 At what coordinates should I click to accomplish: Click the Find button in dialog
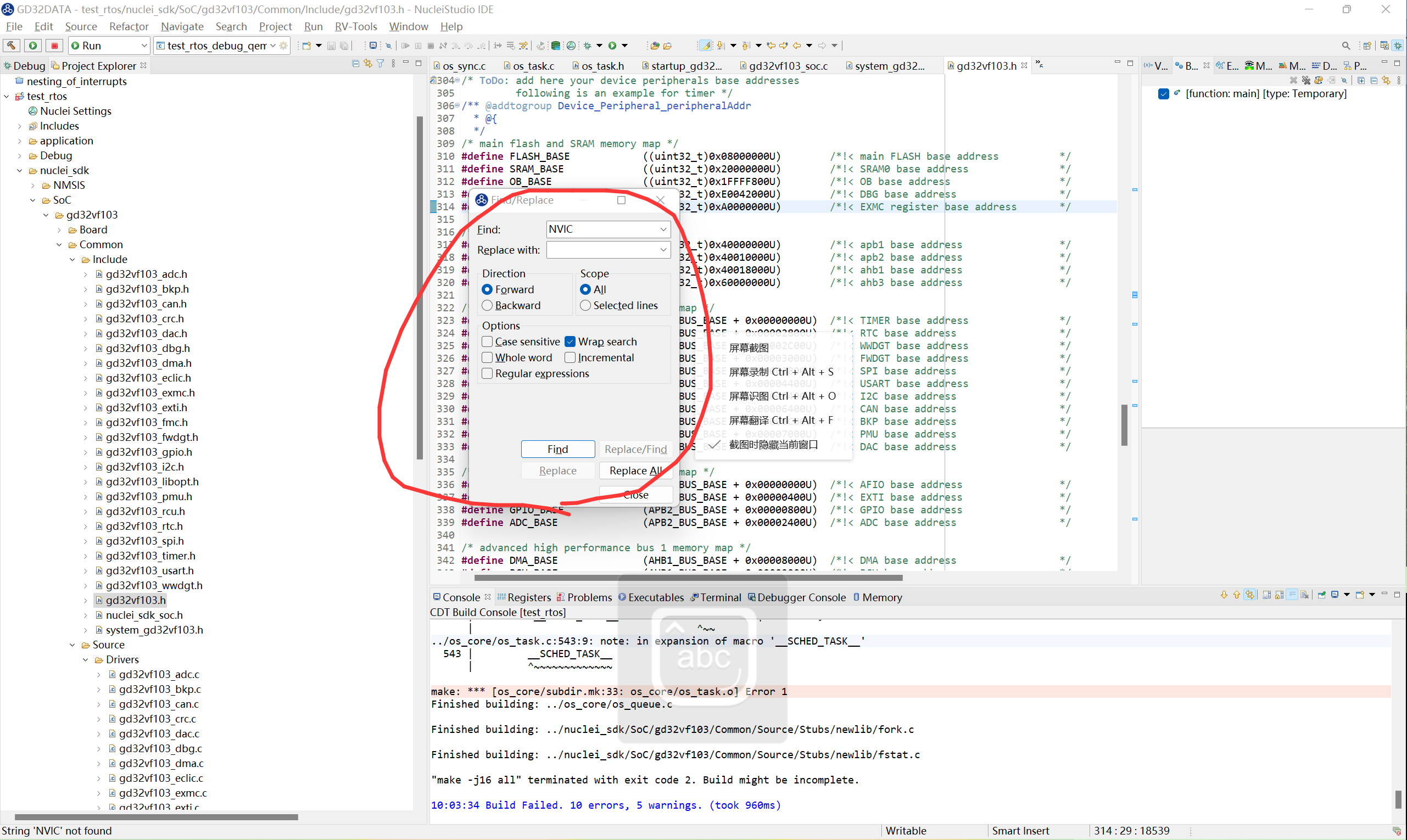coord(557,448)
